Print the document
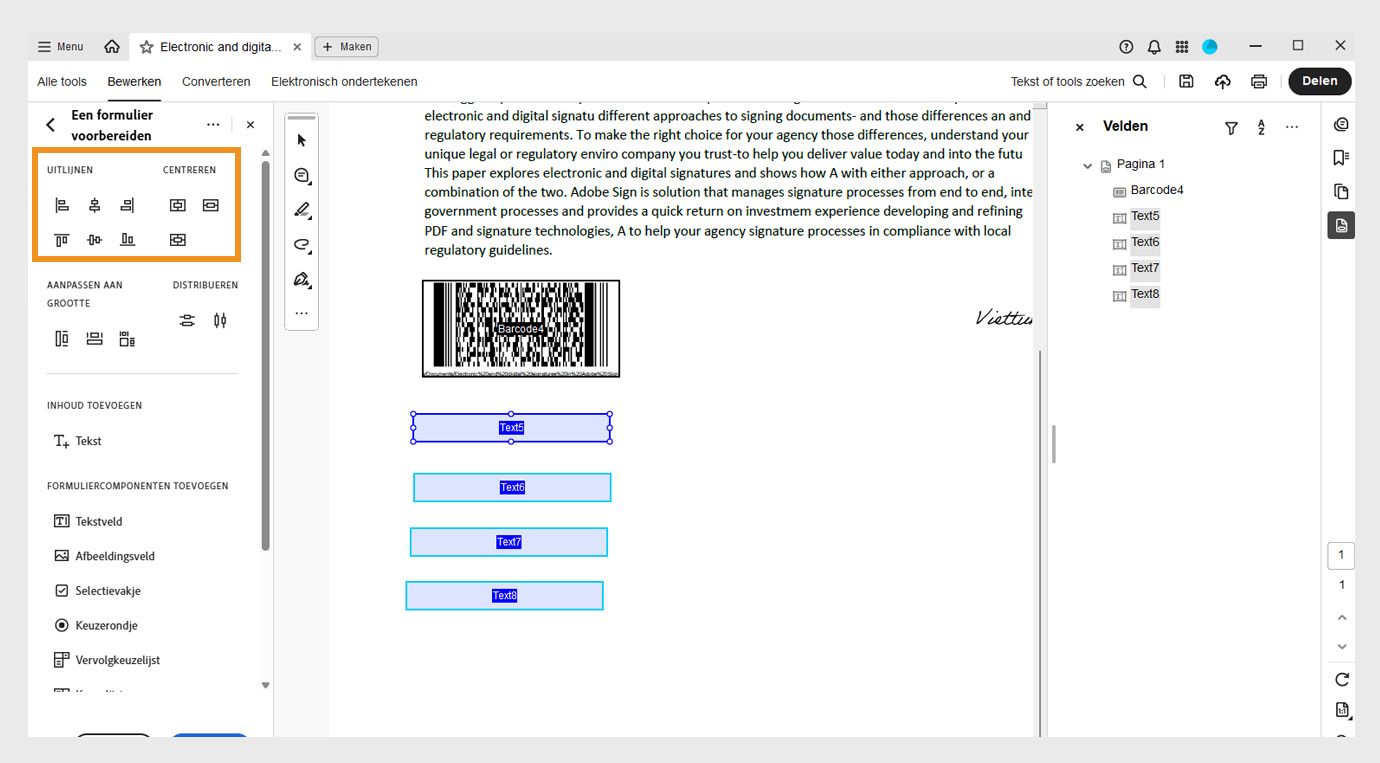 tap(1259, 81)
